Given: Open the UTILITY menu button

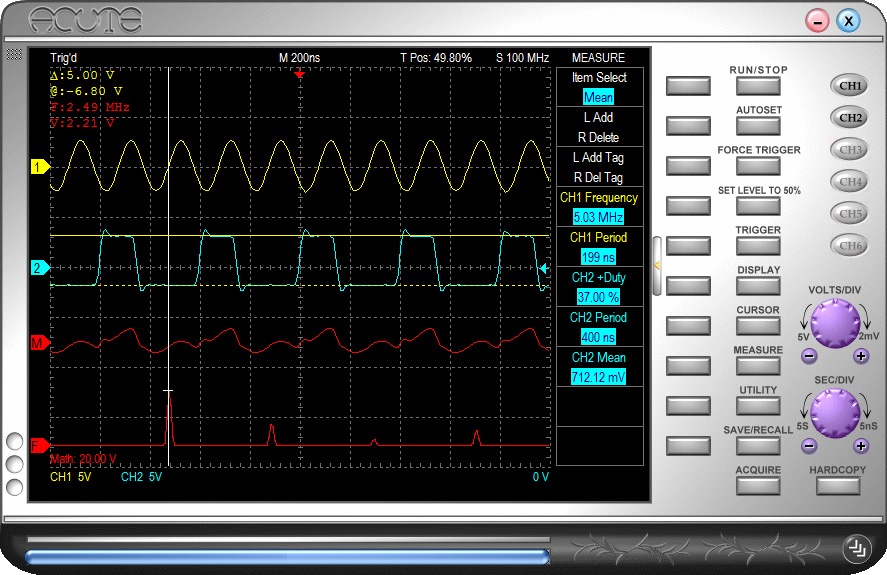Looking at the screenshot, I should coord(758,406).
